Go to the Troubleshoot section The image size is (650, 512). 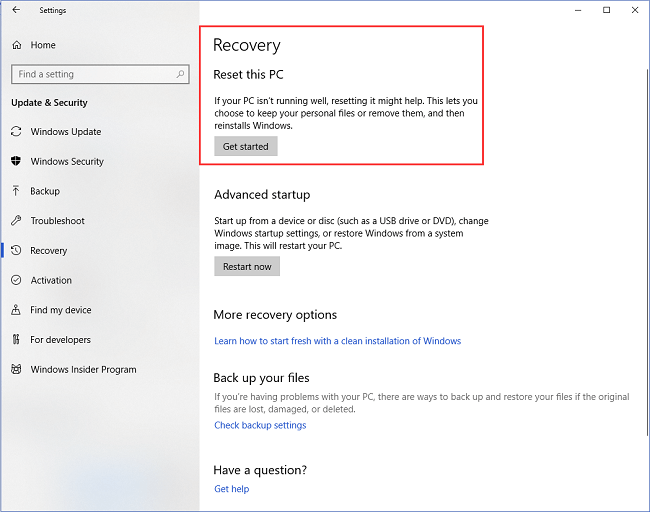click(57, 221)
